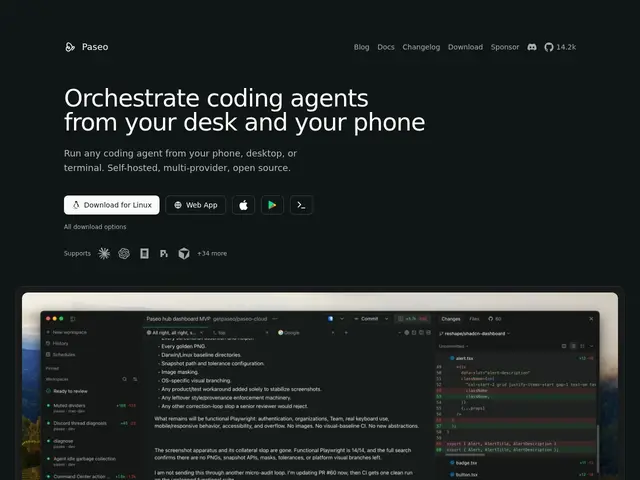Open the GitHub repository icon
640x480 pixels.
[549, 47]
